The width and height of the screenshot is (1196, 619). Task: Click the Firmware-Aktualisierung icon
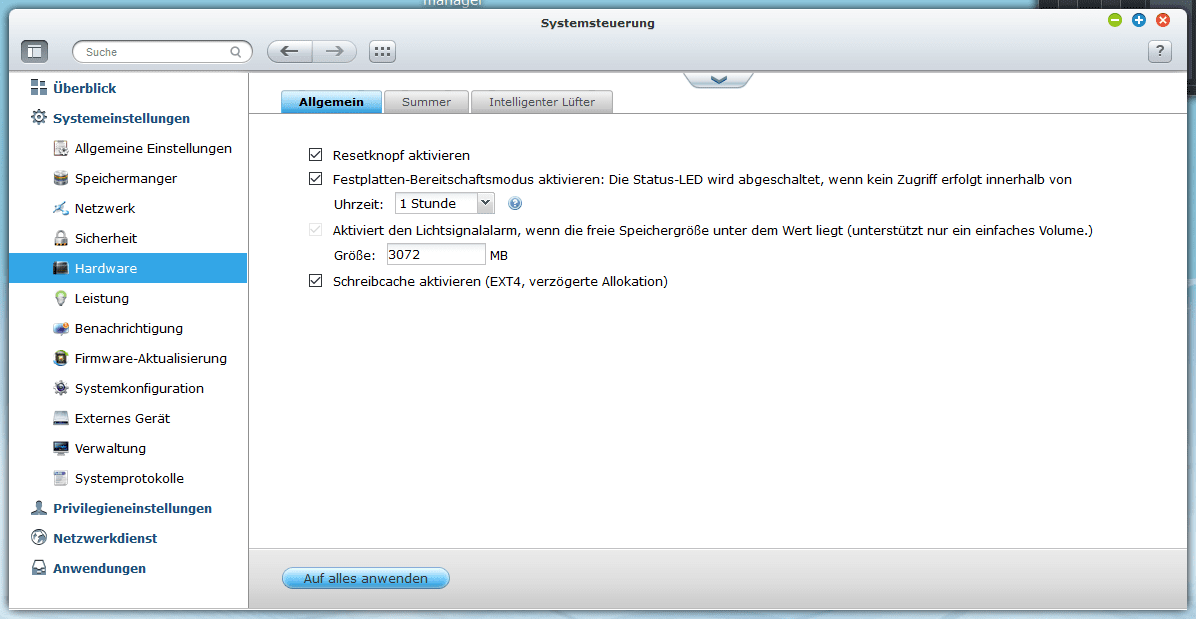coord(61,358)
